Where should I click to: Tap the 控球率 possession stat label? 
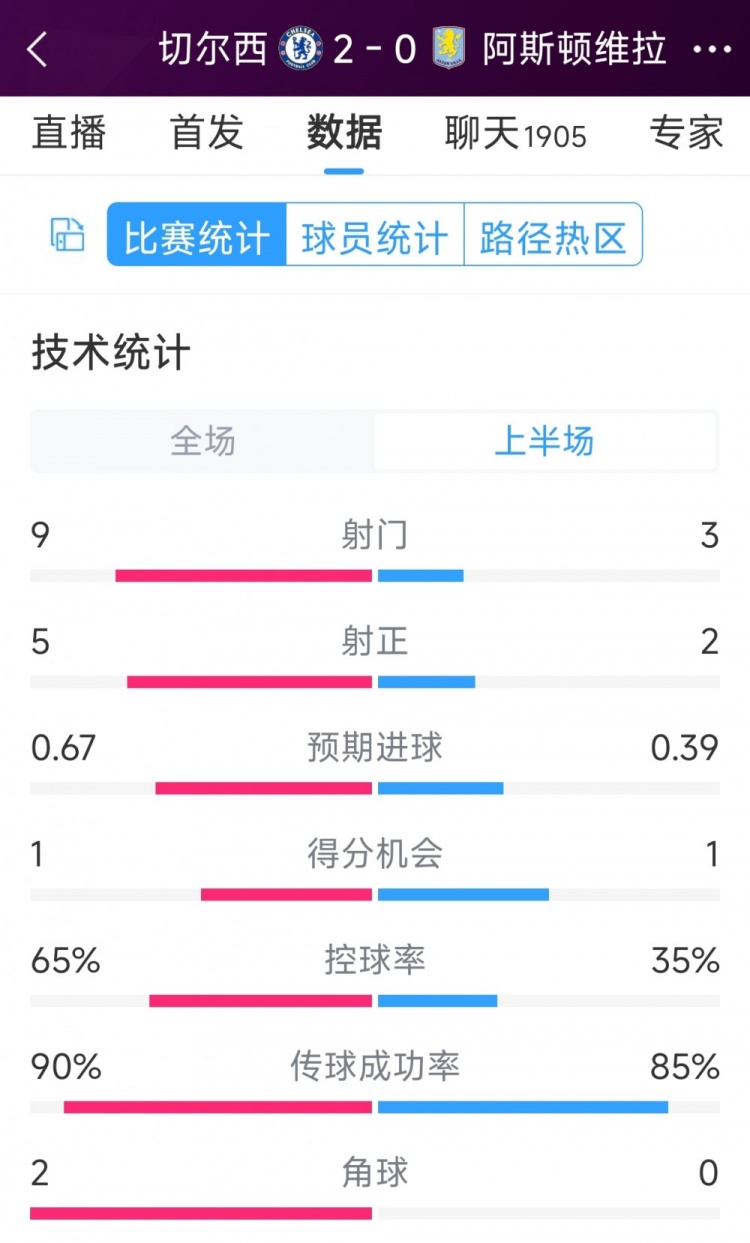(x=375, y=960)
